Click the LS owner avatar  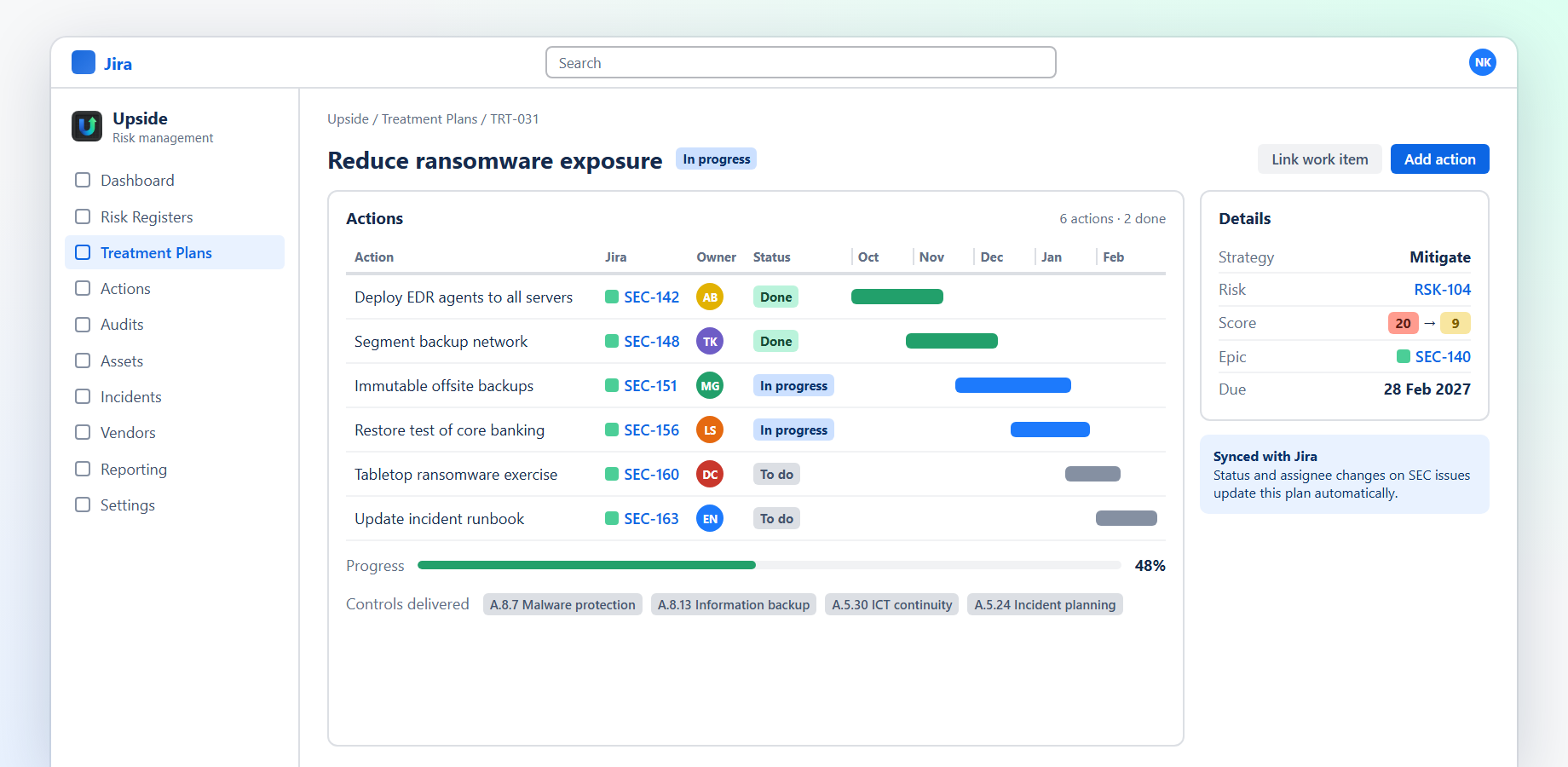pos(710,430)
